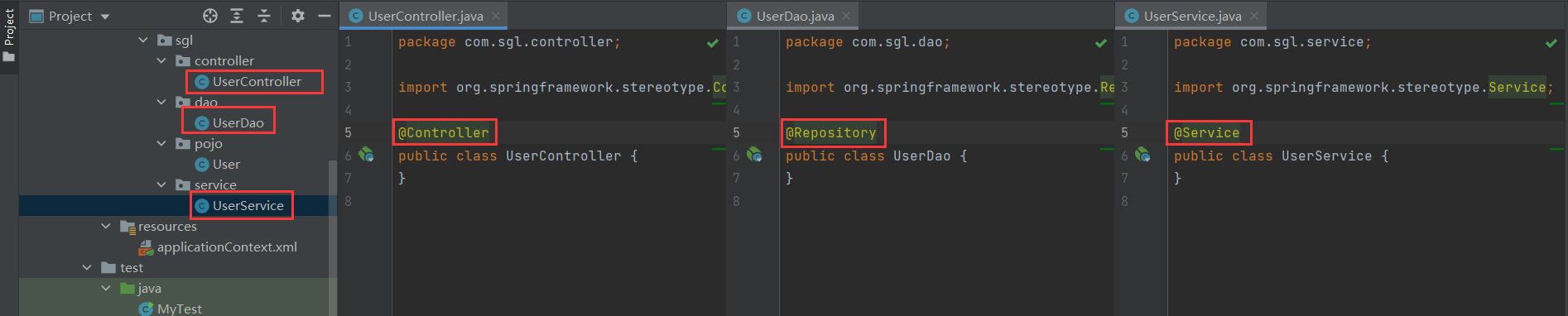Collapse the controller package chevron
This screenshot has height=316, width=1568.
(x=161, y=60)
